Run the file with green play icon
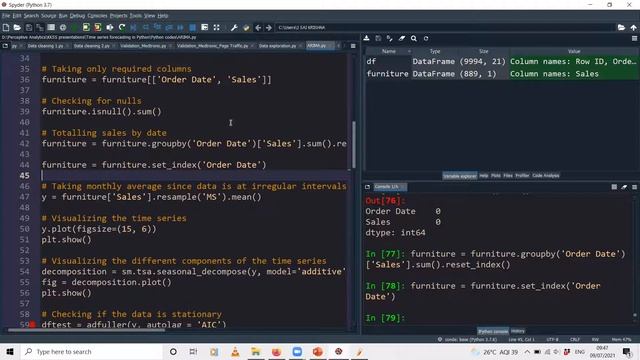This screenshot has height=360, width=640. click(74, 27)
